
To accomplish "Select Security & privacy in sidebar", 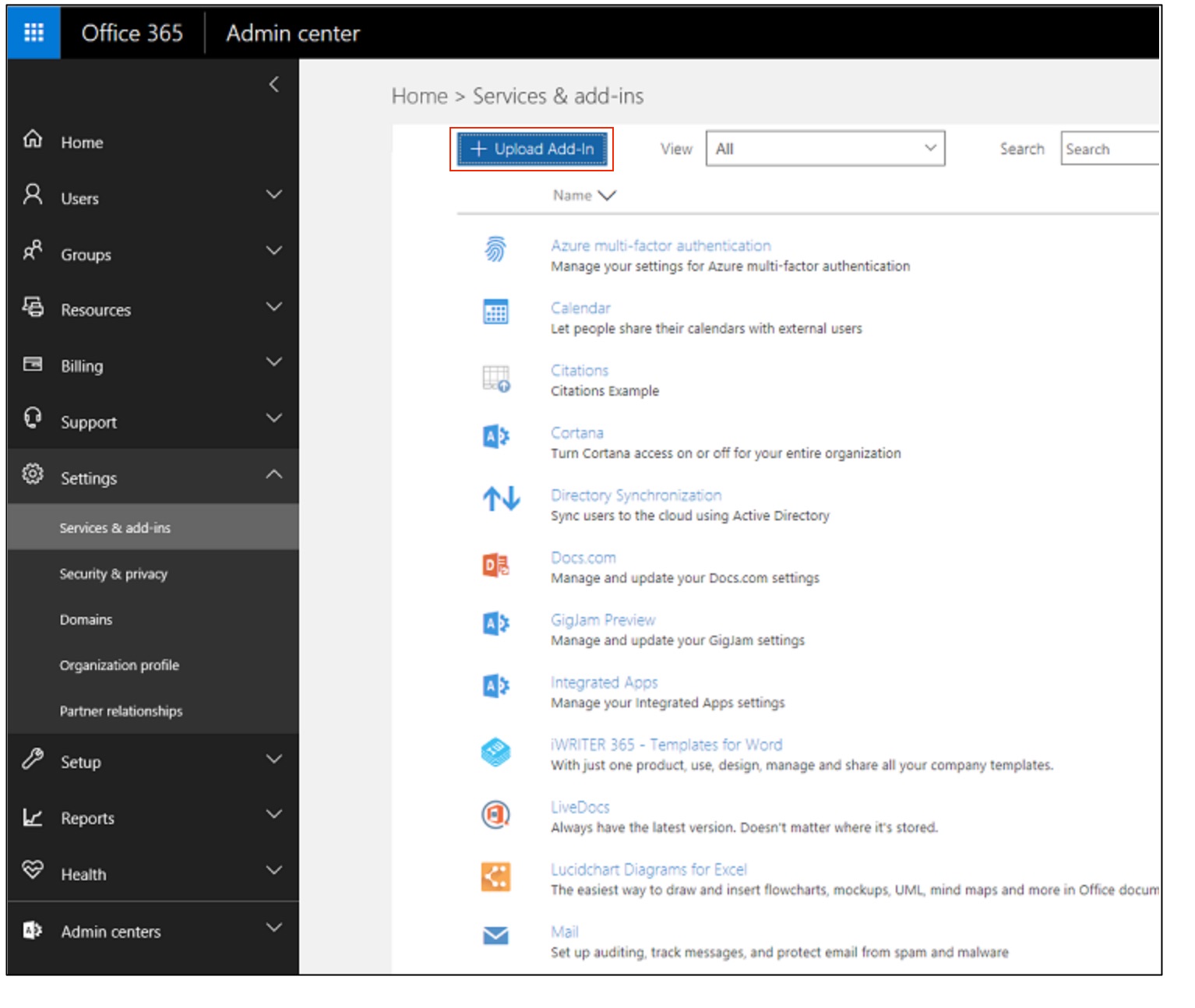I will tap(114, 574).
